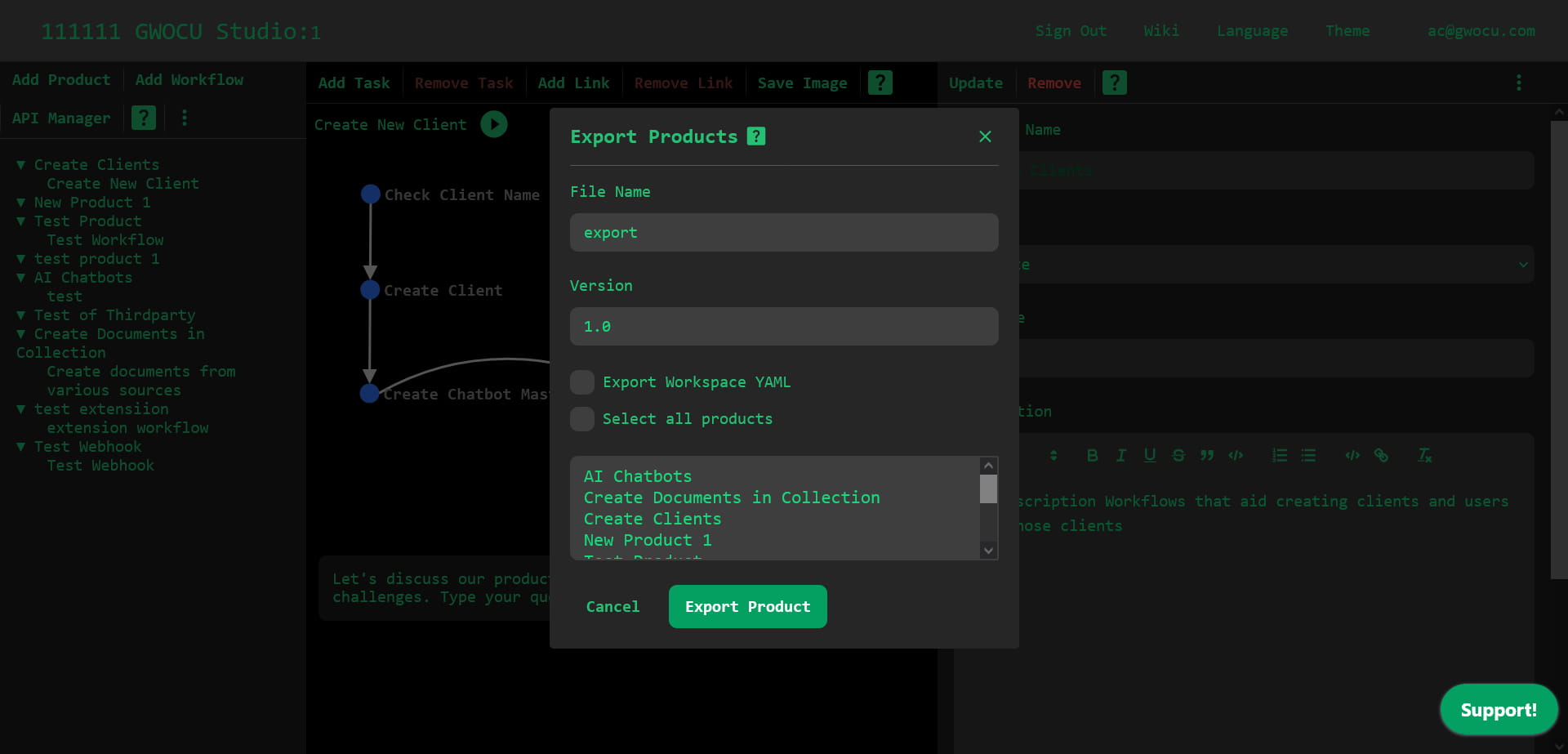Viewport: 1568px width, 754px height.
Task: Click Add Product in left toolbar
Action: tap(61, 80)
